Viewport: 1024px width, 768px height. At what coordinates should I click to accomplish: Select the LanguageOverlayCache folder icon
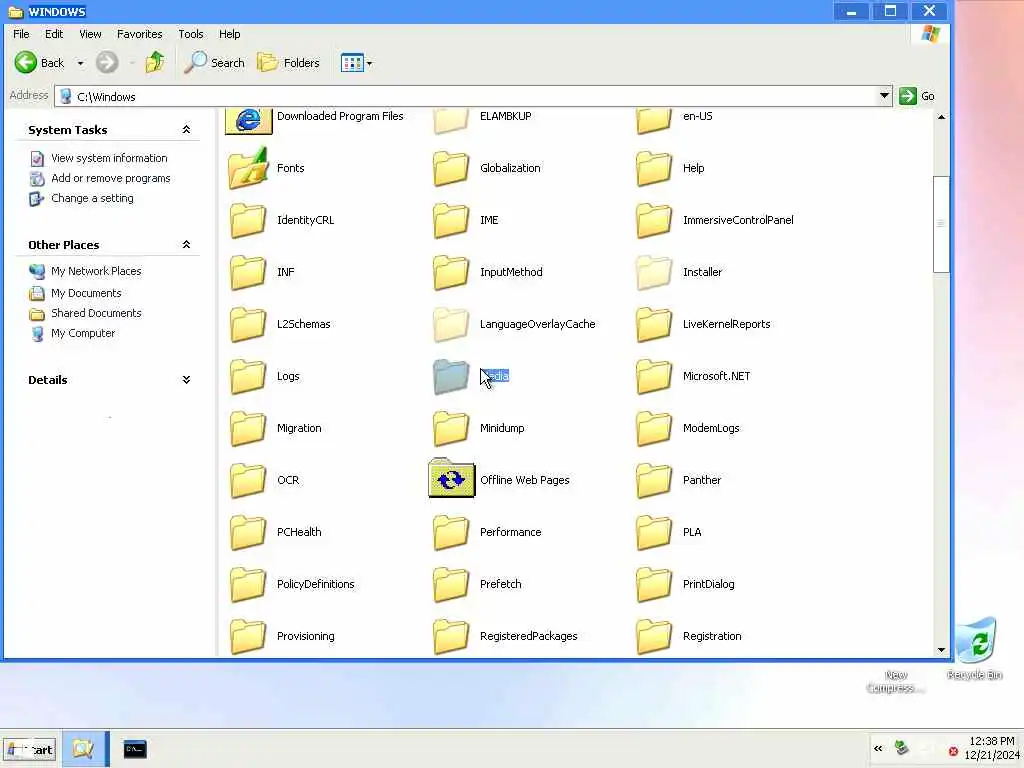coord(451,324)
